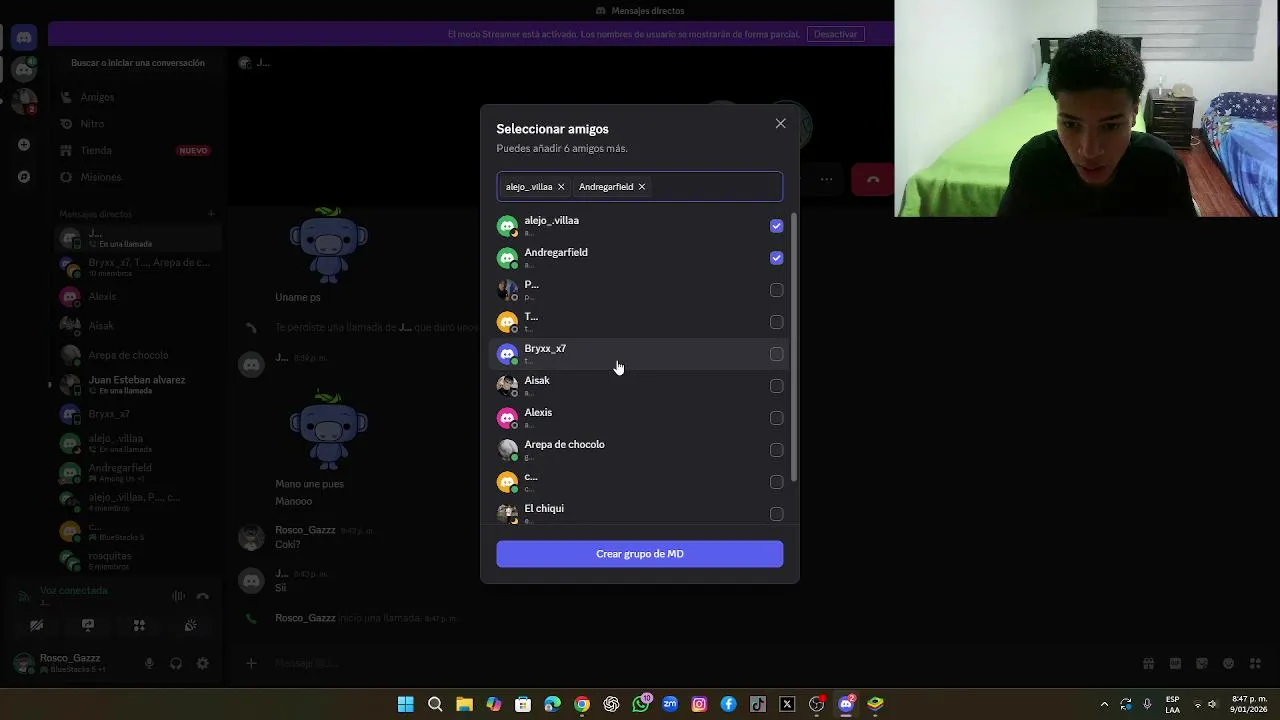This screenshot has height=720, width=1280.
Task: Uncheck the alejo_villaa checkbox in friend list
Action: [x=776, y=226]
